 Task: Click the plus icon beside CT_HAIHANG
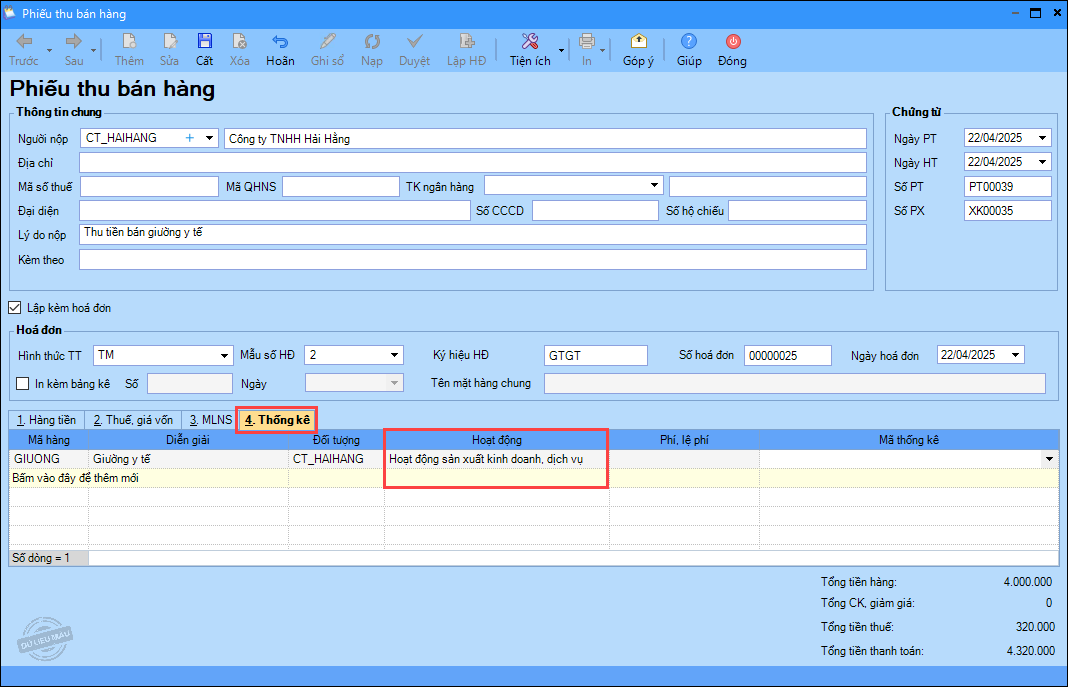click(x=190, y=138)
